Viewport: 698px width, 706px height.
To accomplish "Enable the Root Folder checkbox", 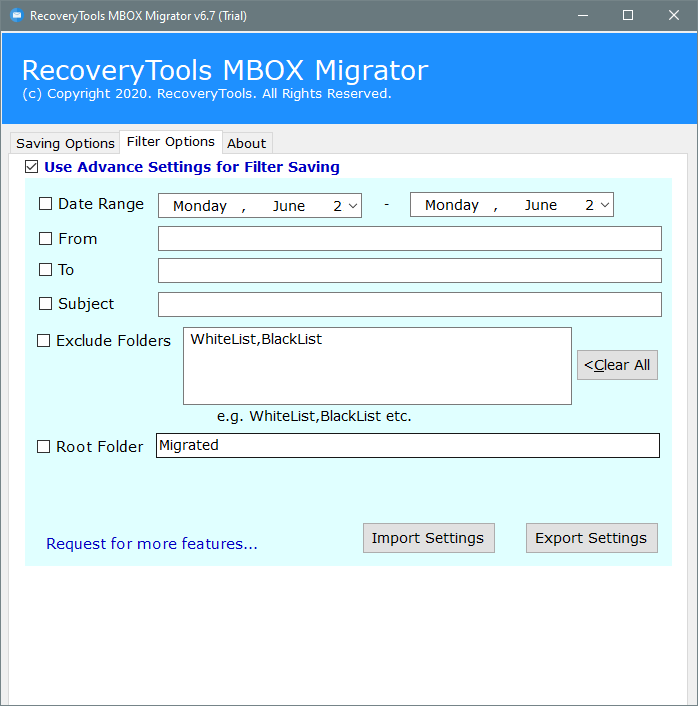I will (x=43, y=447).
